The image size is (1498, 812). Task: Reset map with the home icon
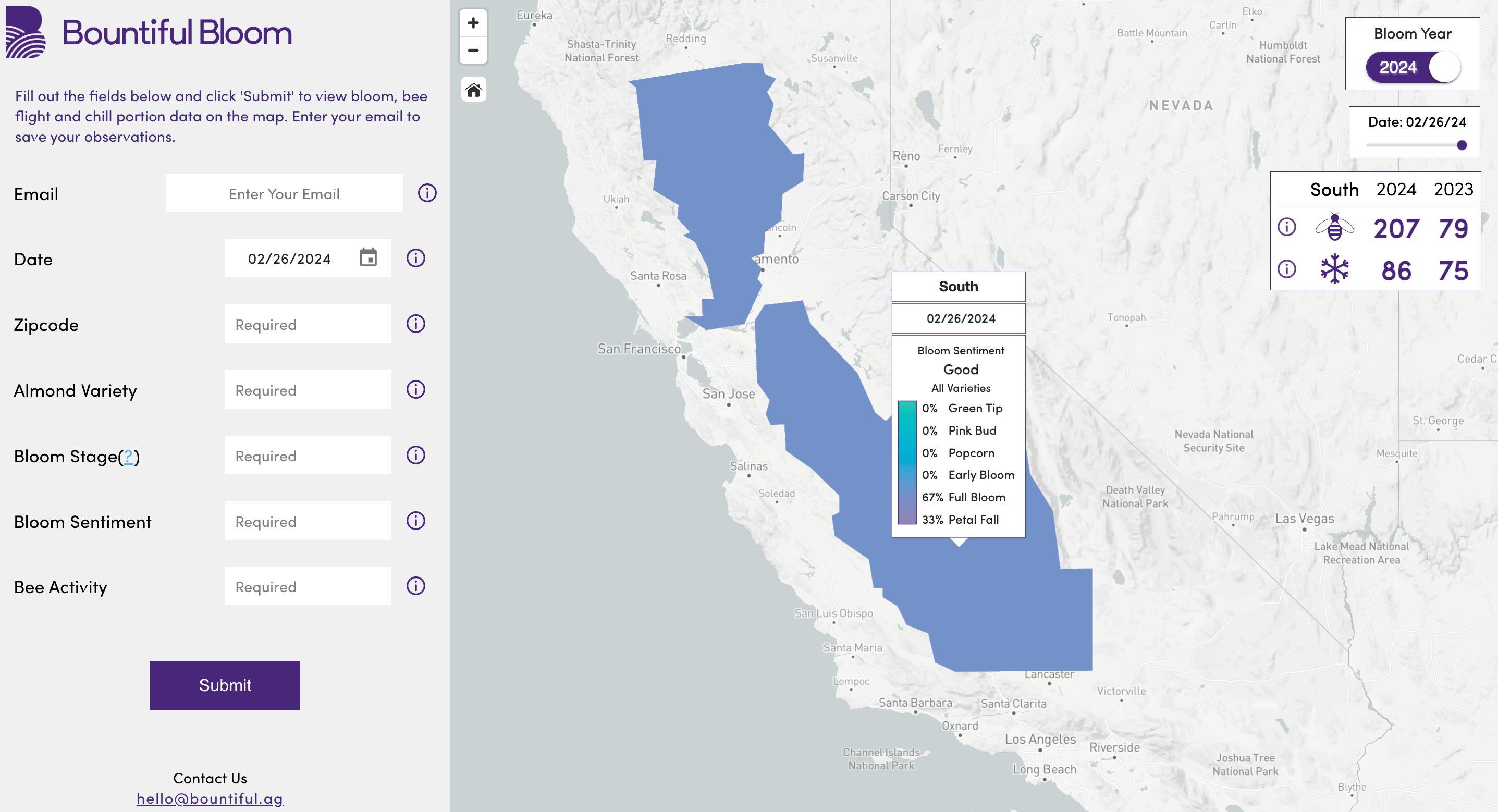[x=473, y=90]
